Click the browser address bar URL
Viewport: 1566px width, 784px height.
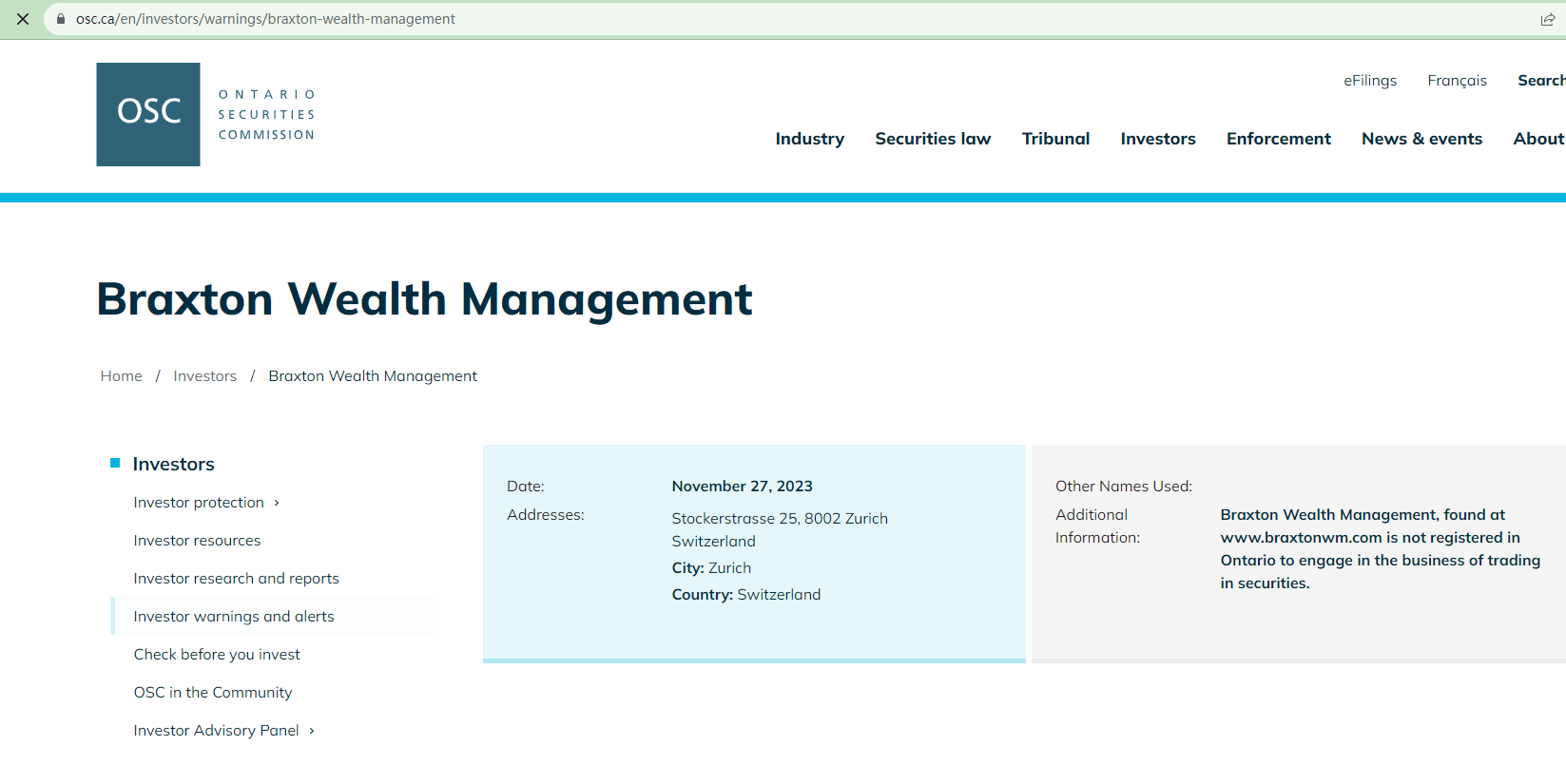(x=265, y=19)
